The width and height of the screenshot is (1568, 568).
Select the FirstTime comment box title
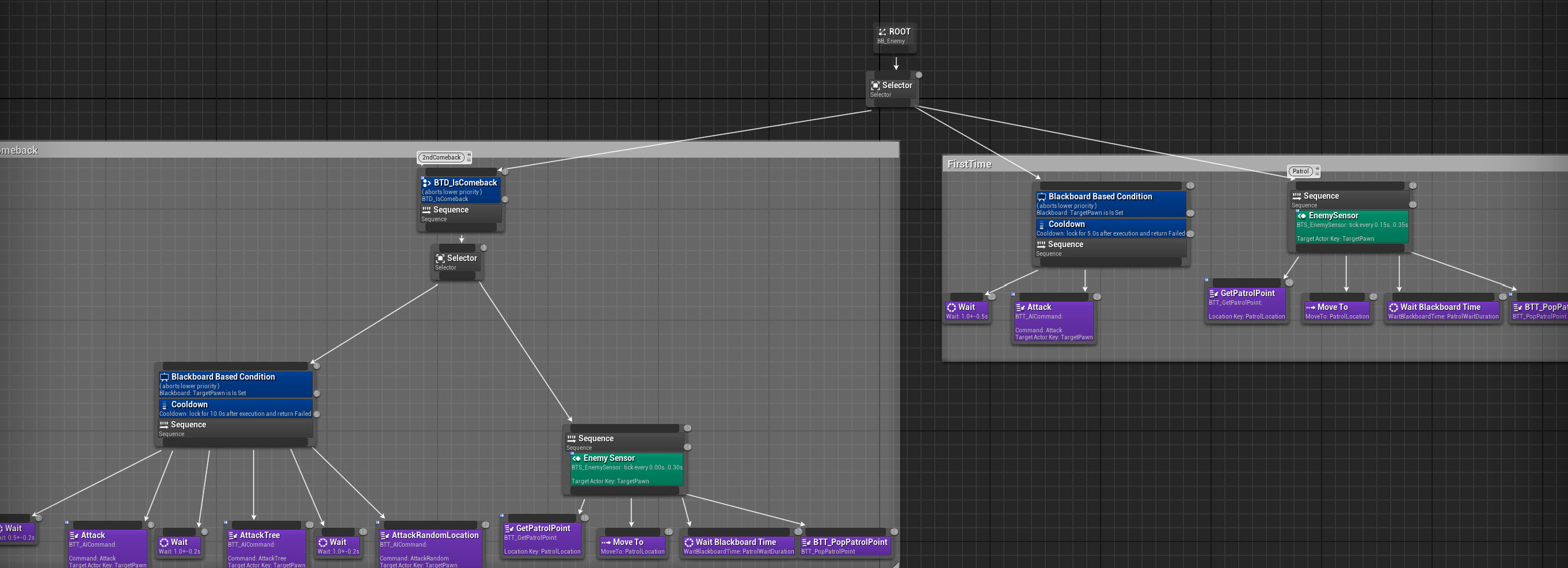click(x=969, y=165)
